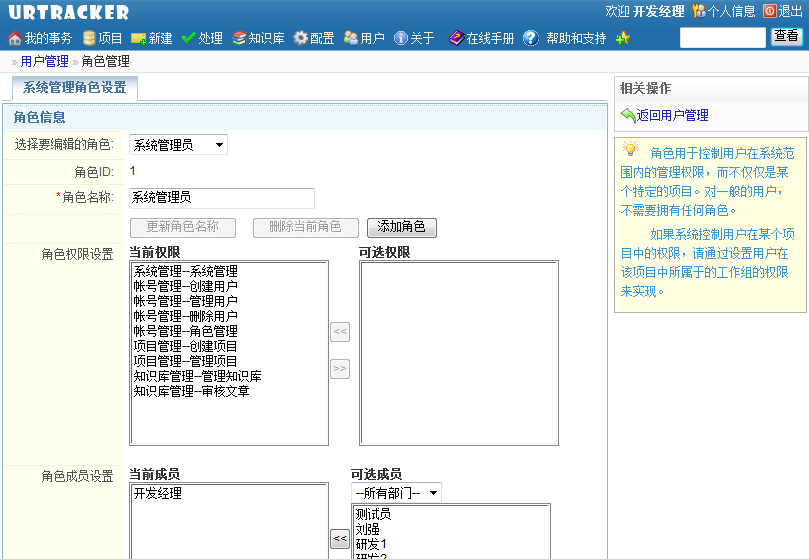Viewport: 809px width, 559px height.
Task: Click the star icon after 帮助和支持
Action: pos(622,38)
